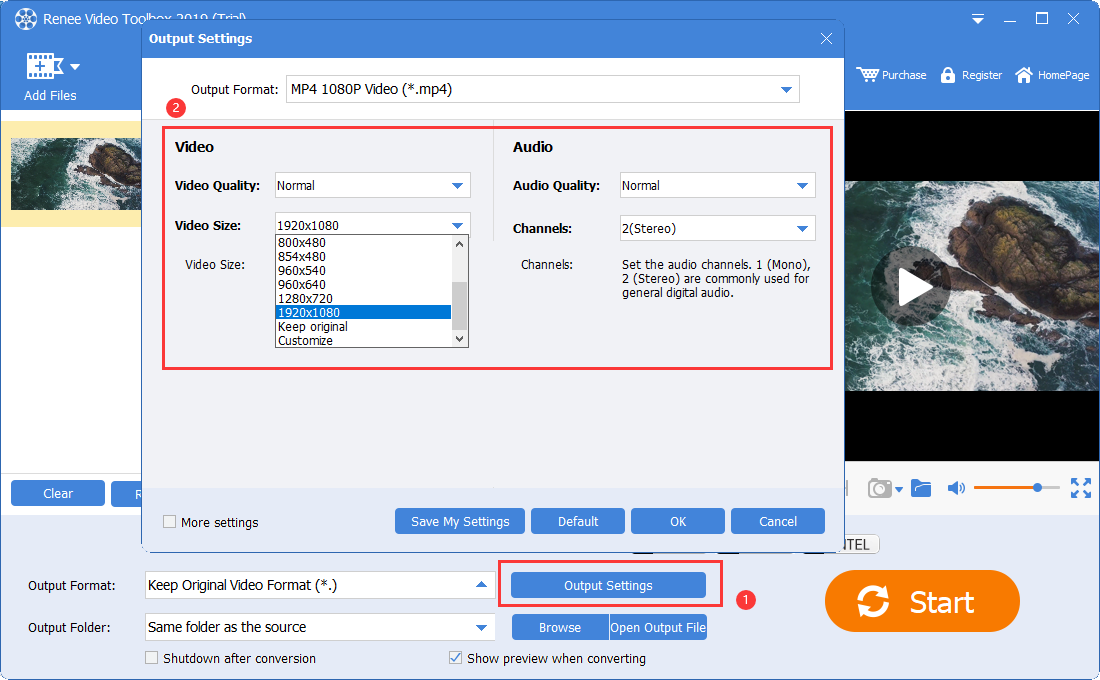
Task: Click the Add Files film icon
Action: [x=44, y=67]
